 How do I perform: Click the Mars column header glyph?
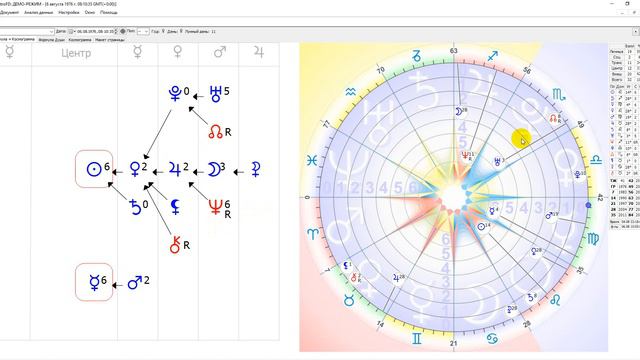coord(220,52)
